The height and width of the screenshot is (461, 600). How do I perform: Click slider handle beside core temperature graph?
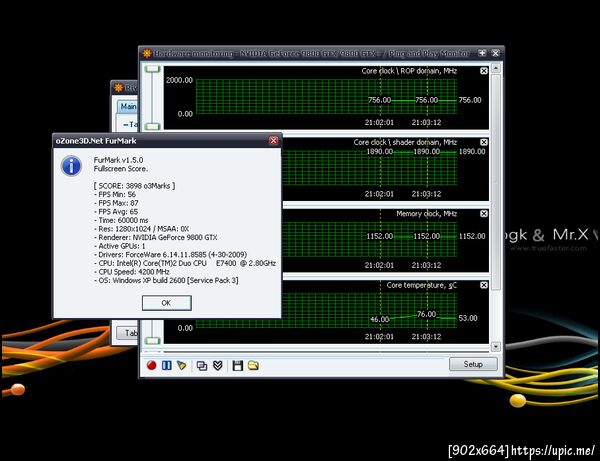pos(153,340)
